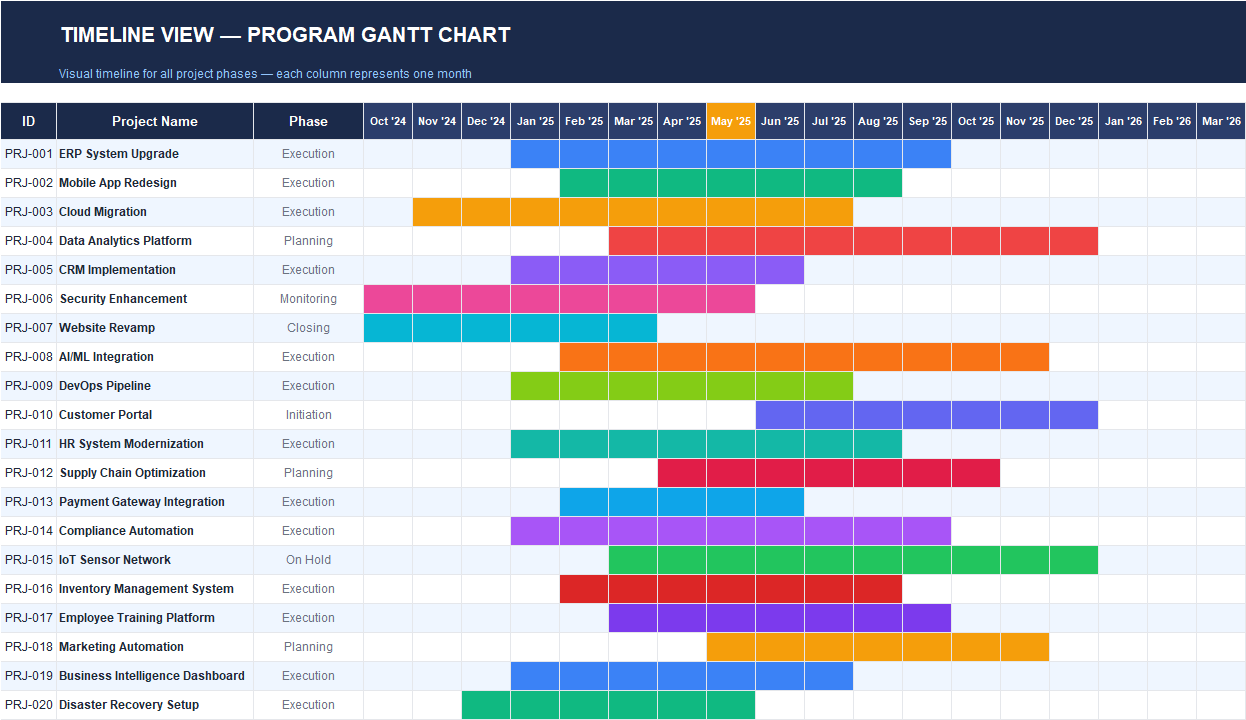
Task: Click the cyan Website Revamp timeline bar
Action: tap(510, 328)
